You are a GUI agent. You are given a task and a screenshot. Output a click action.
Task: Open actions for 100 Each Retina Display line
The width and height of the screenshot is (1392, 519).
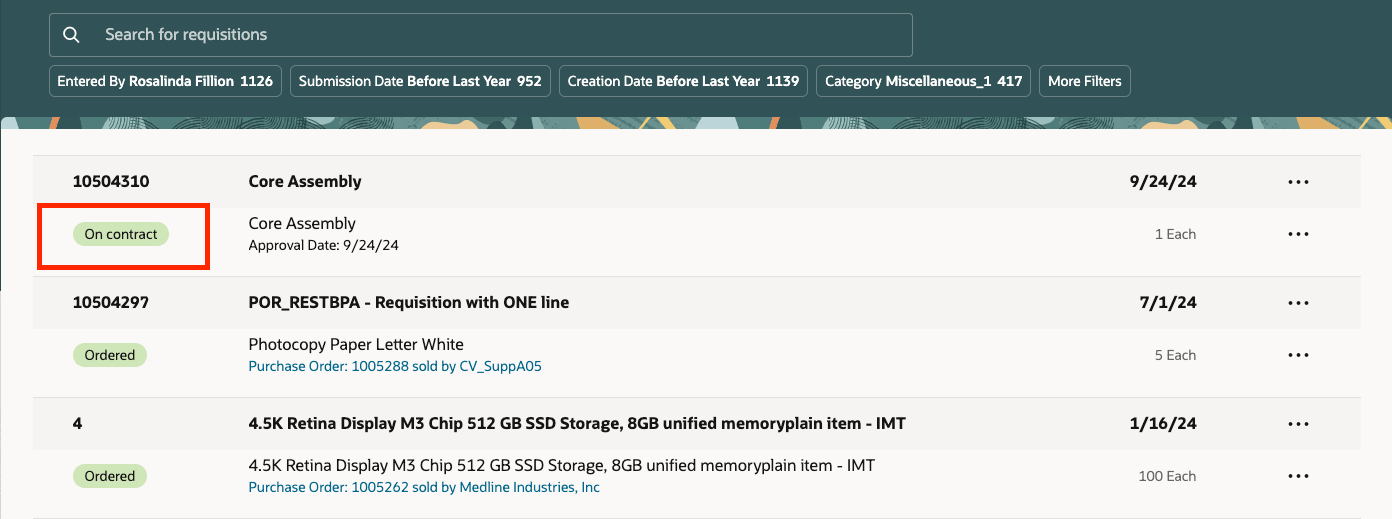coord(1298,476)
